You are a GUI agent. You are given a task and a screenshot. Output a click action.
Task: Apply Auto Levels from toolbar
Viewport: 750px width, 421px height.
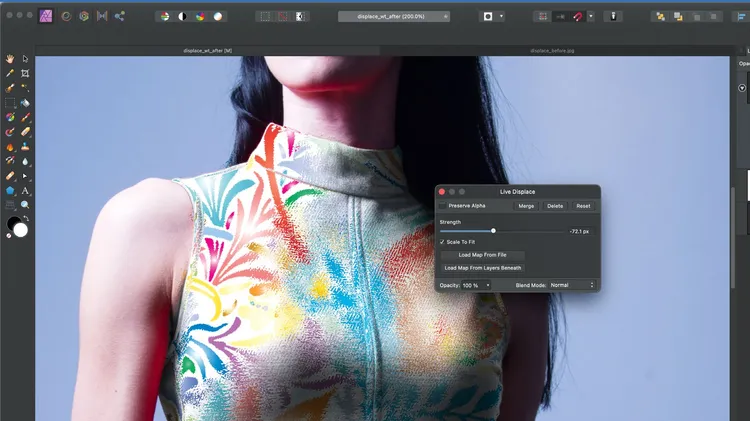(165, 16)
